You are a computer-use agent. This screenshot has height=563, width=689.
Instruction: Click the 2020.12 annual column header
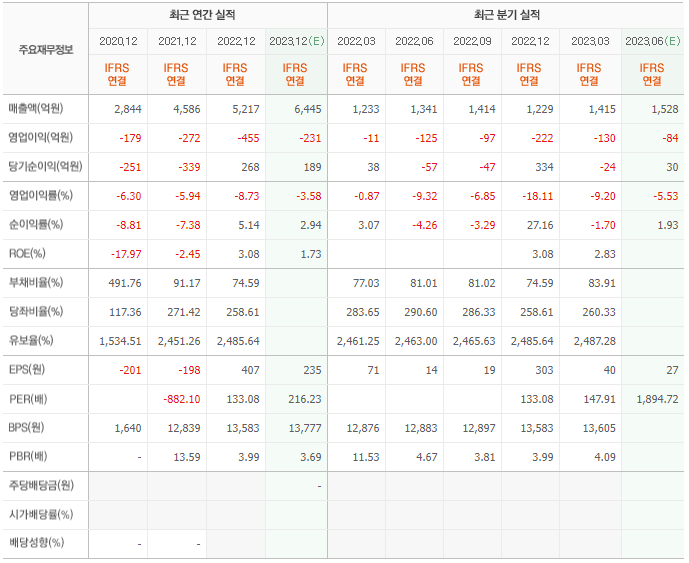(x=118, y=41)
